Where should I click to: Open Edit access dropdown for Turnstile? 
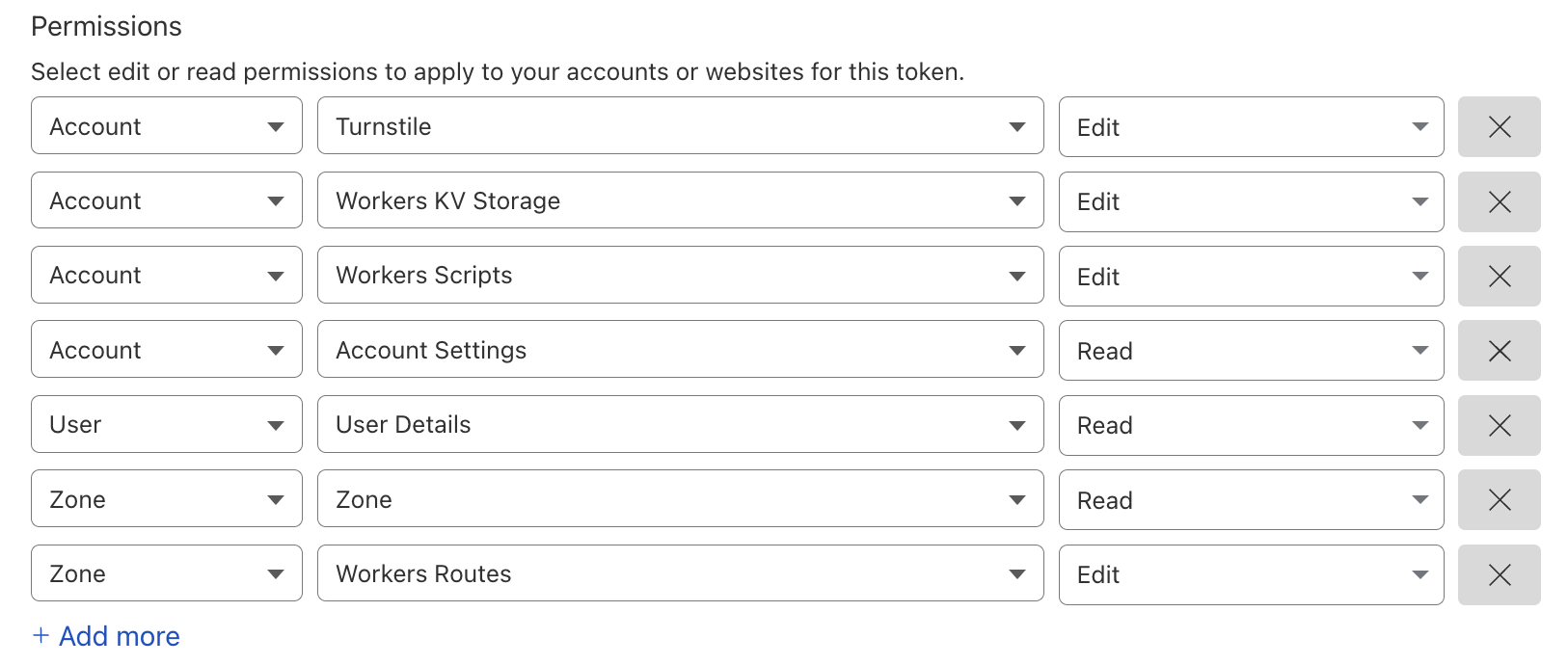click(x=1251, y=126)
